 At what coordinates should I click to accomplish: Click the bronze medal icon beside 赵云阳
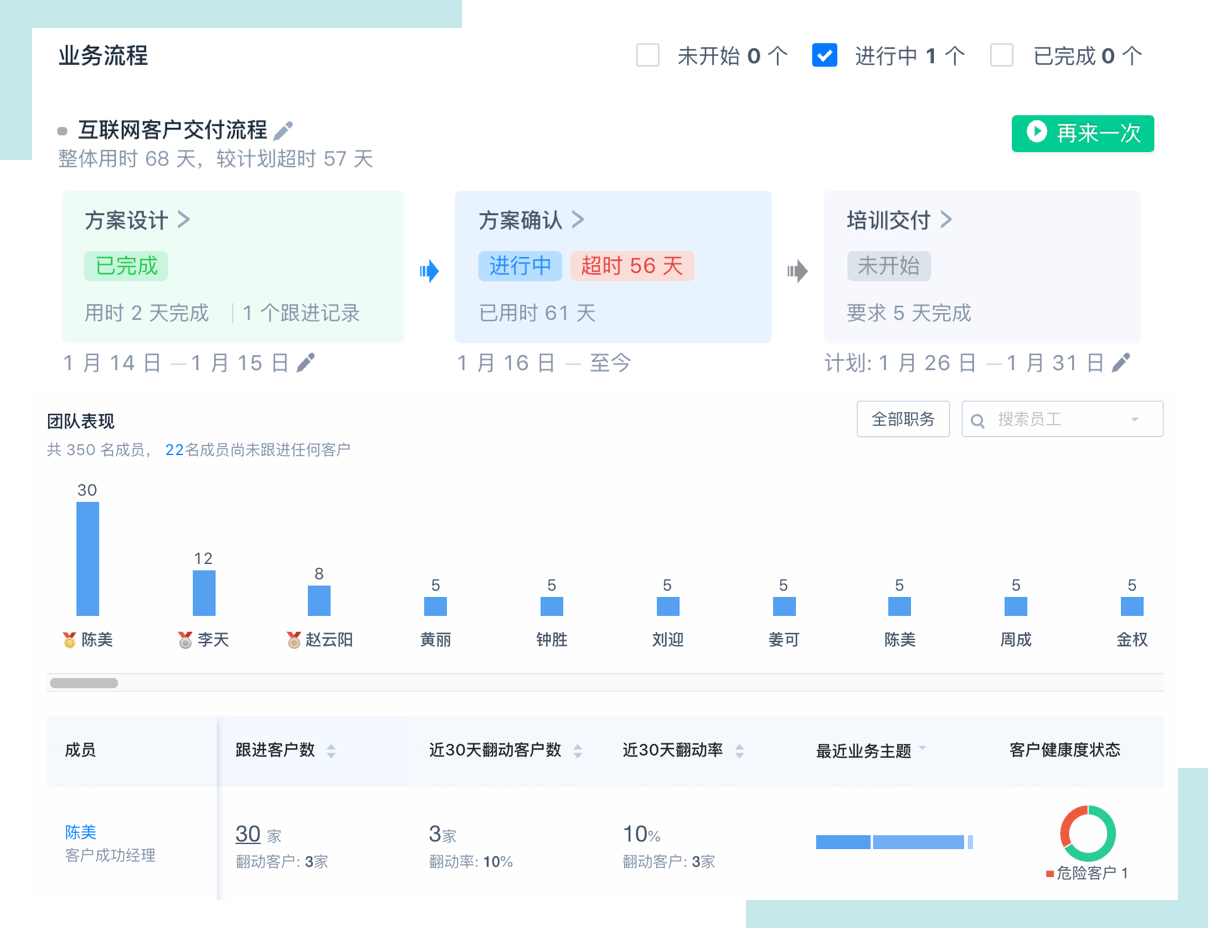(x=293, y=640)
